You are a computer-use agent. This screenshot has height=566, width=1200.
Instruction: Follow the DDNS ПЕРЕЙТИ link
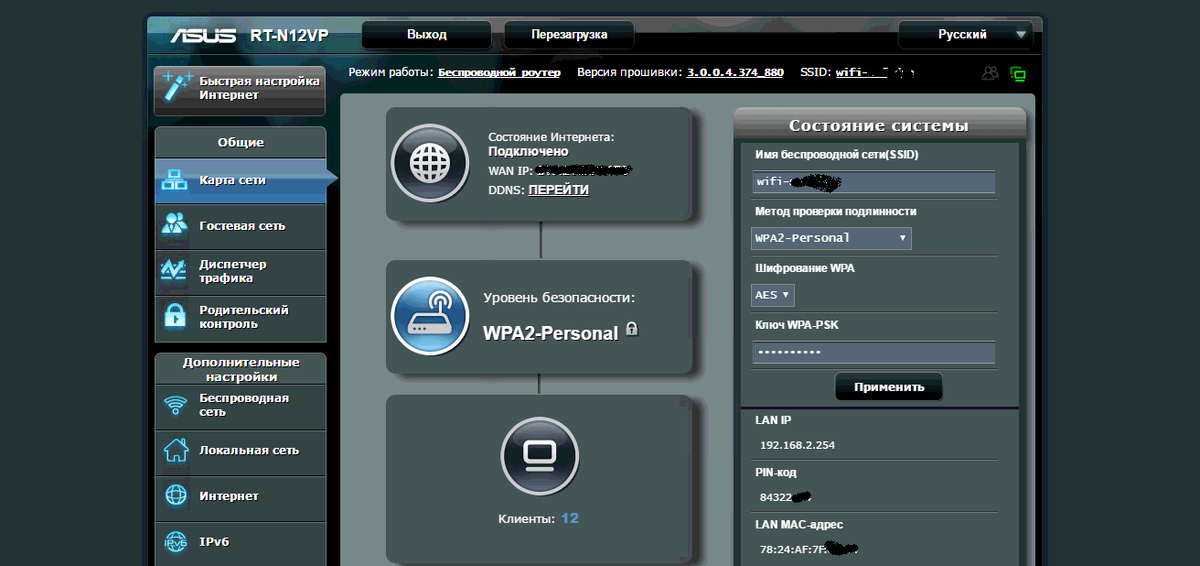point(559,190)
